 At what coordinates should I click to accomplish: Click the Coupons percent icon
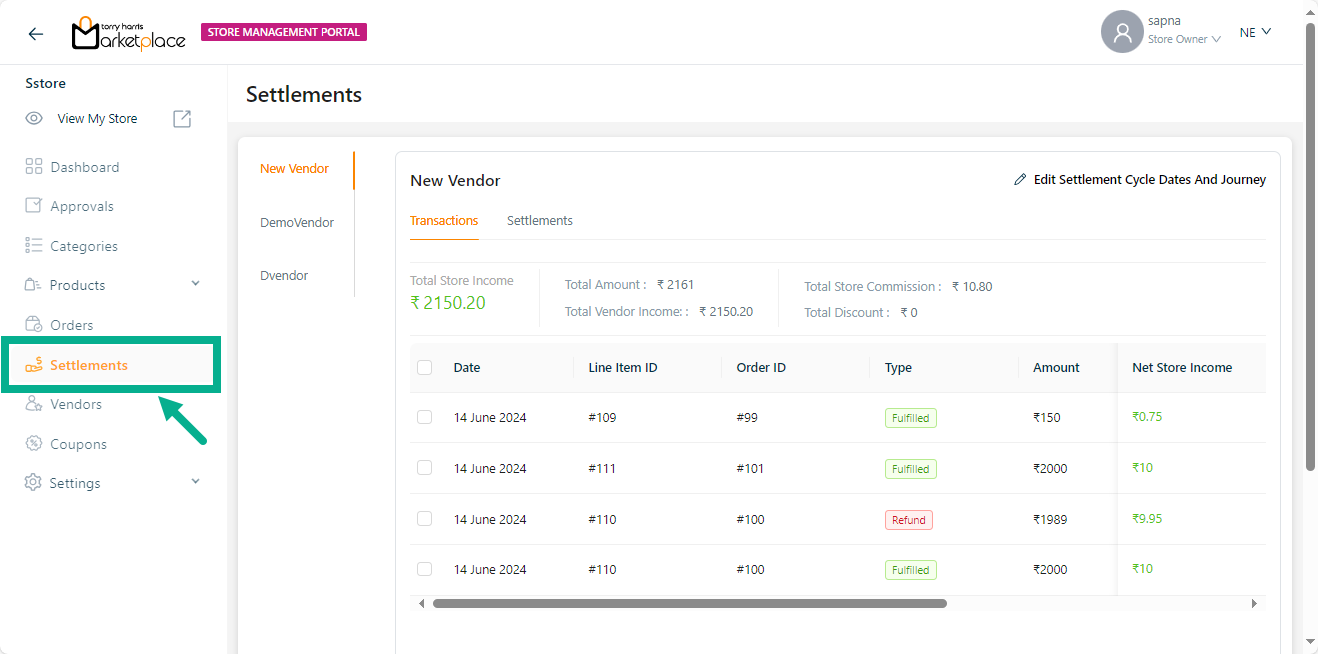point(34,444)
